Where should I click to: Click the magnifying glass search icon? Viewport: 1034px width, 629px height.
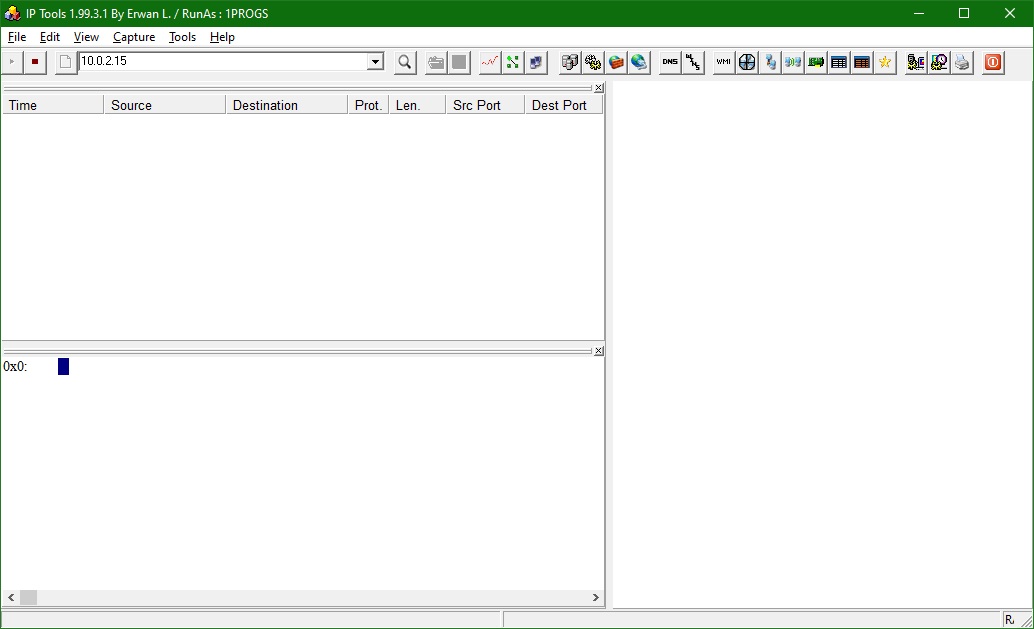pos(405,62)
